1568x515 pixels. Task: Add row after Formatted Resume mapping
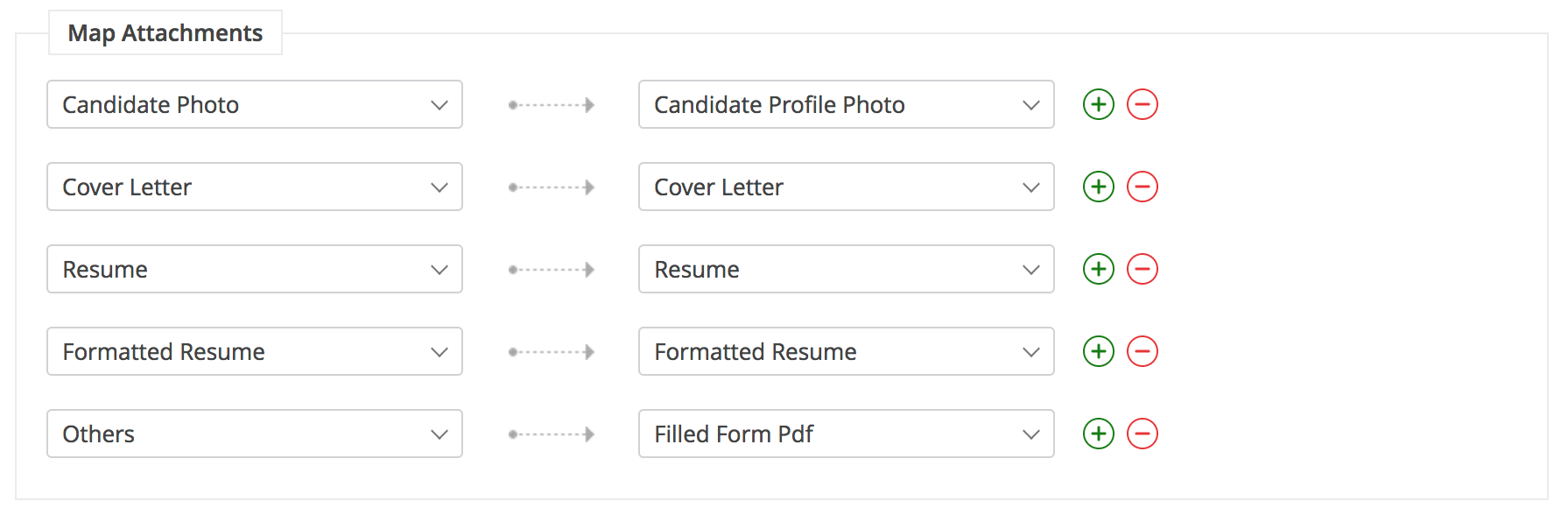click(1098, 351)
